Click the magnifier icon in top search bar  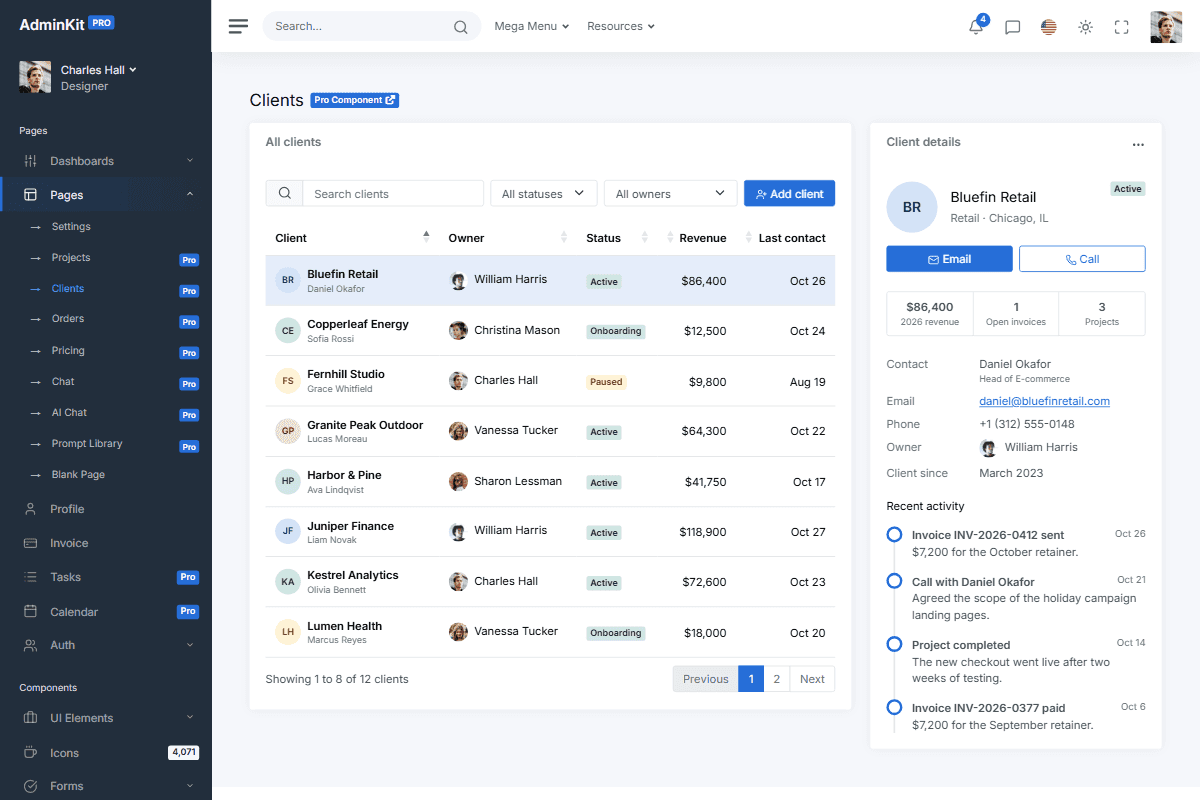pyautogui.click(x=460, y=27)
